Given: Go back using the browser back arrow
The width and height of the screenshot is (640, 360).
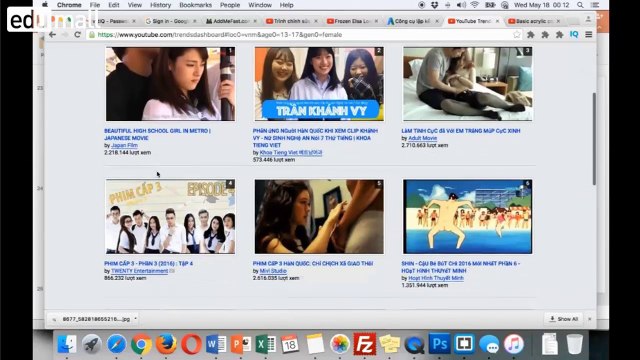Looking at the screenshot, I should point(52,35).
